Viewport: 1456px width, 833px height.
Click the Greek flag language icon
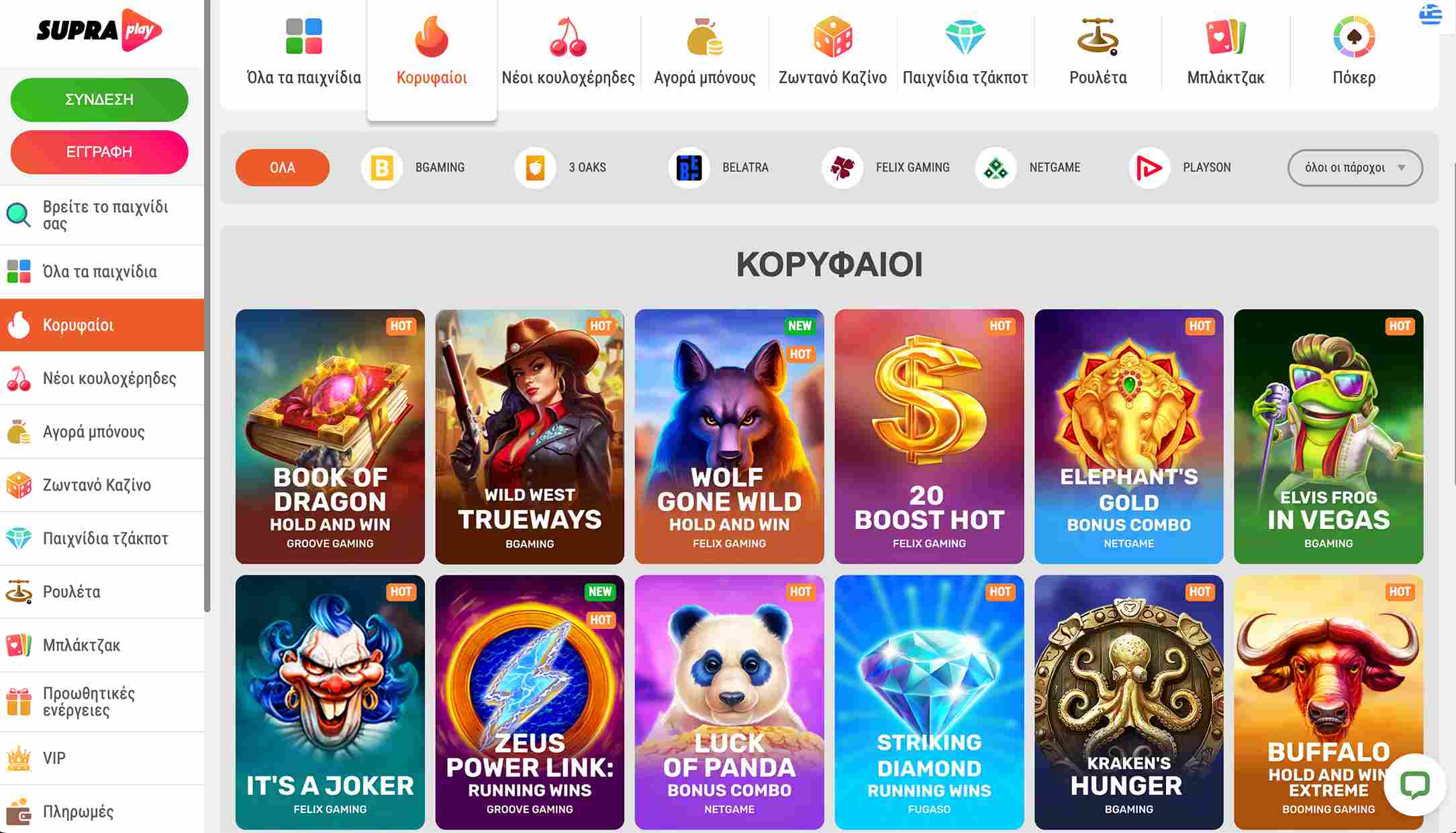coord(1430,14)
